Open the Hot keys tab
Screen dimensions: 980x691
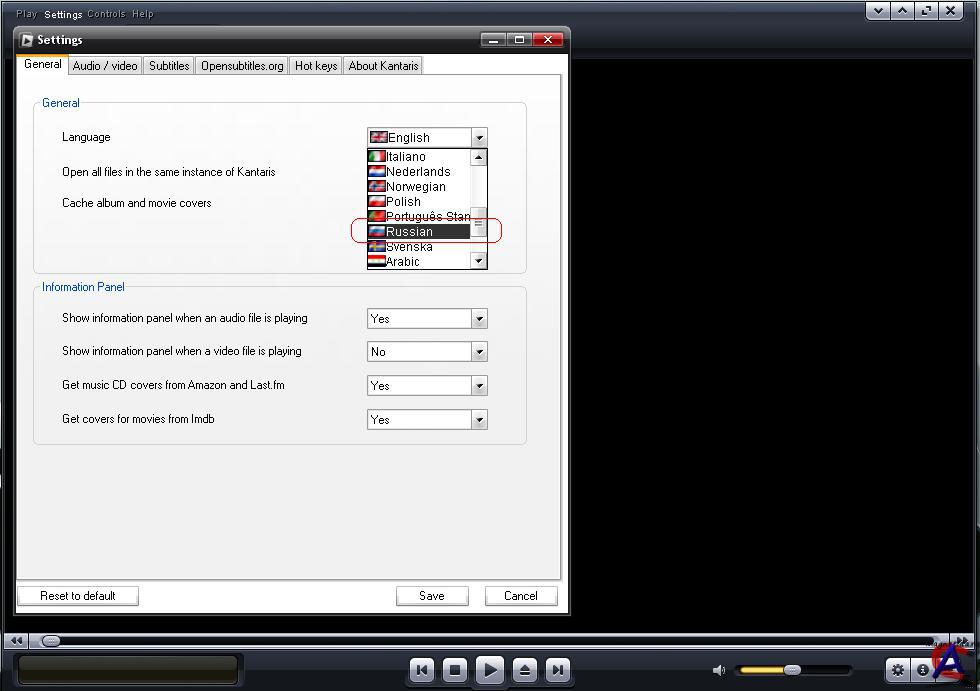pyautogui.click(x=315, y=66)
